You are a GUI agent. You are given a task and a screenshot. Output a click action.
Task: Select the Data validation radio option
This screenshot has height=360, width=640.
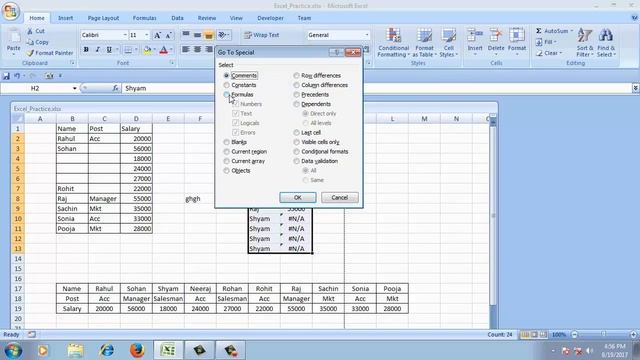[296, 161]
